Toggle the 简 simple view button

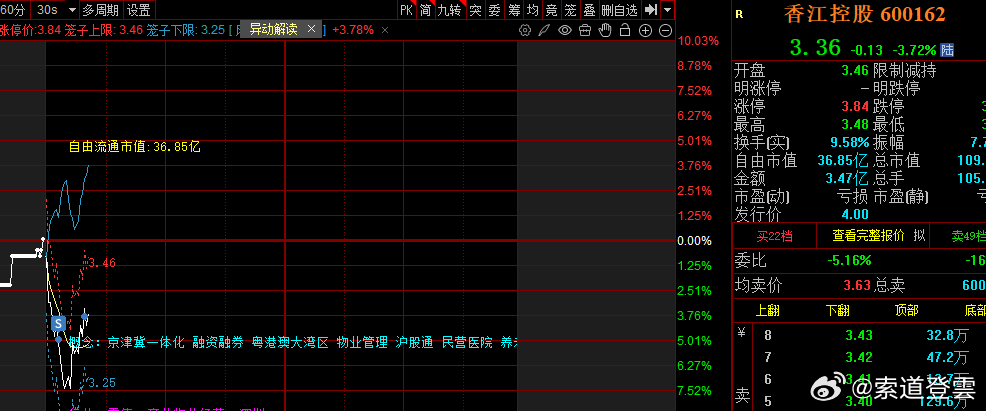(x=426, y=10)
